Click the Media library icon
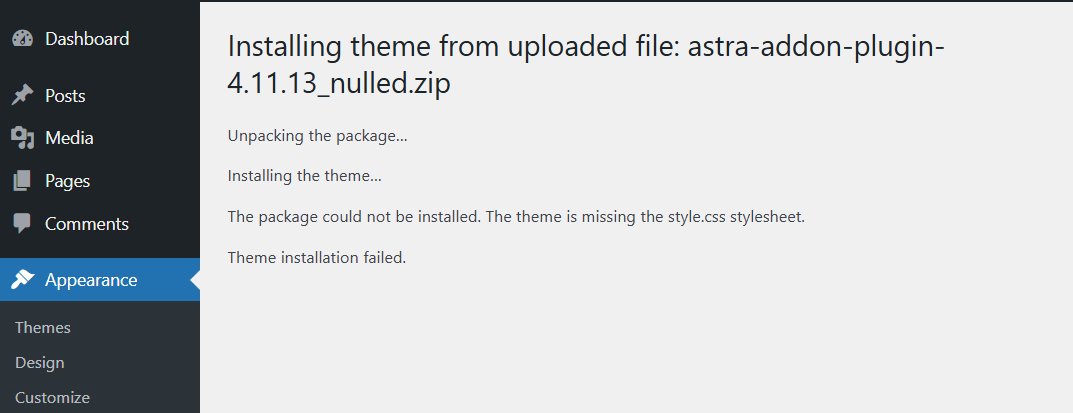This screenshot has width=1073, height=413. [22, 138]
